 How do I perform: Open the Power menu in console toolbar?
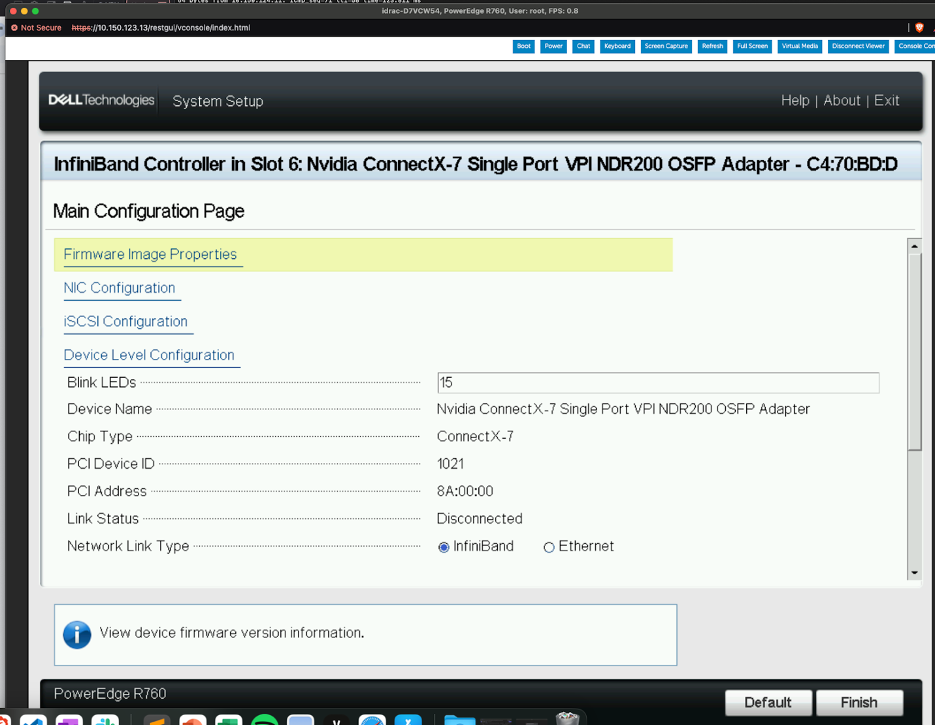click(x=553, y=46)
